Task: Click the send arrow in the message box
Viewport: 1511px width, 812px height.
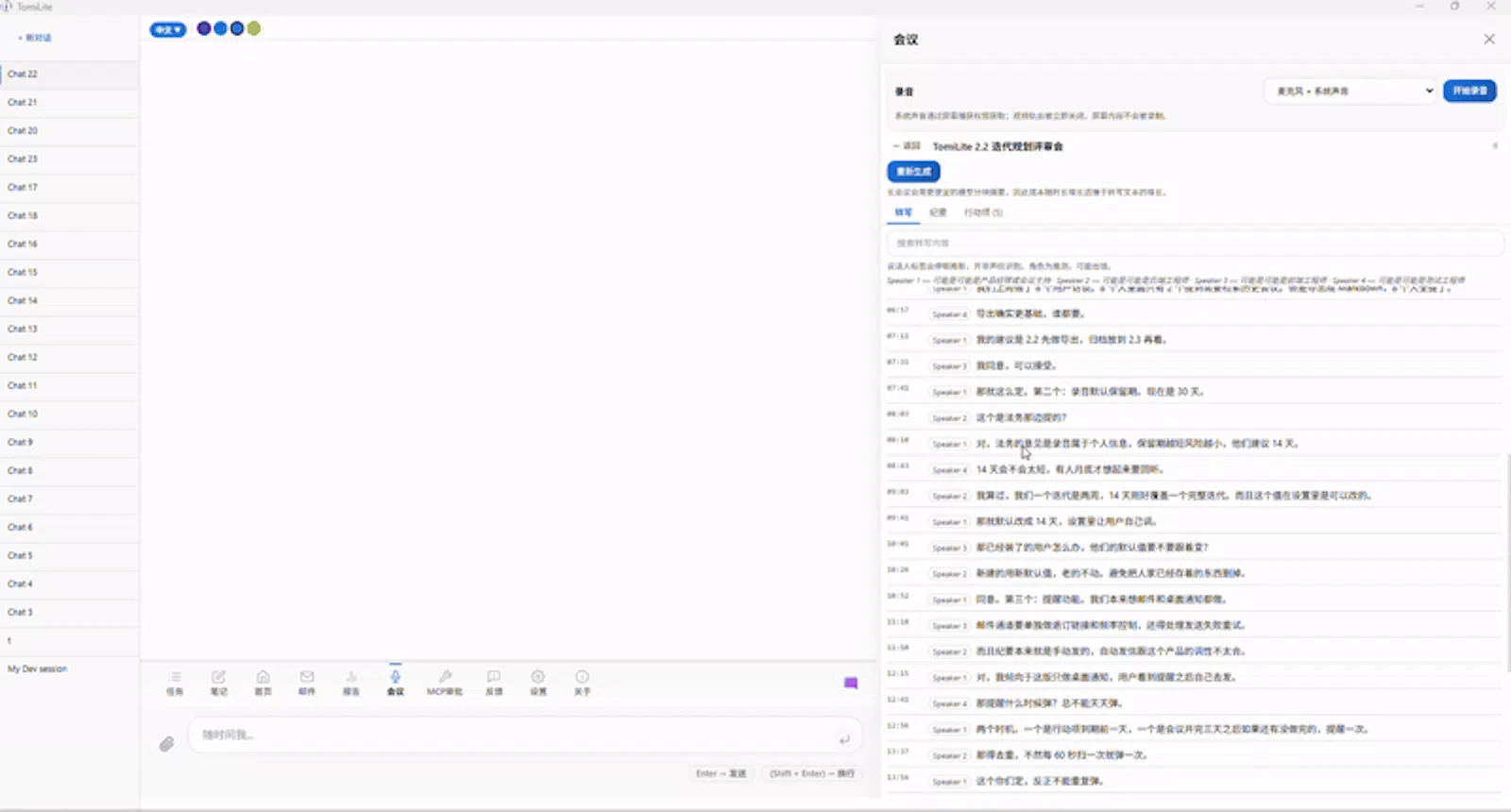Action: click(844, 738)
